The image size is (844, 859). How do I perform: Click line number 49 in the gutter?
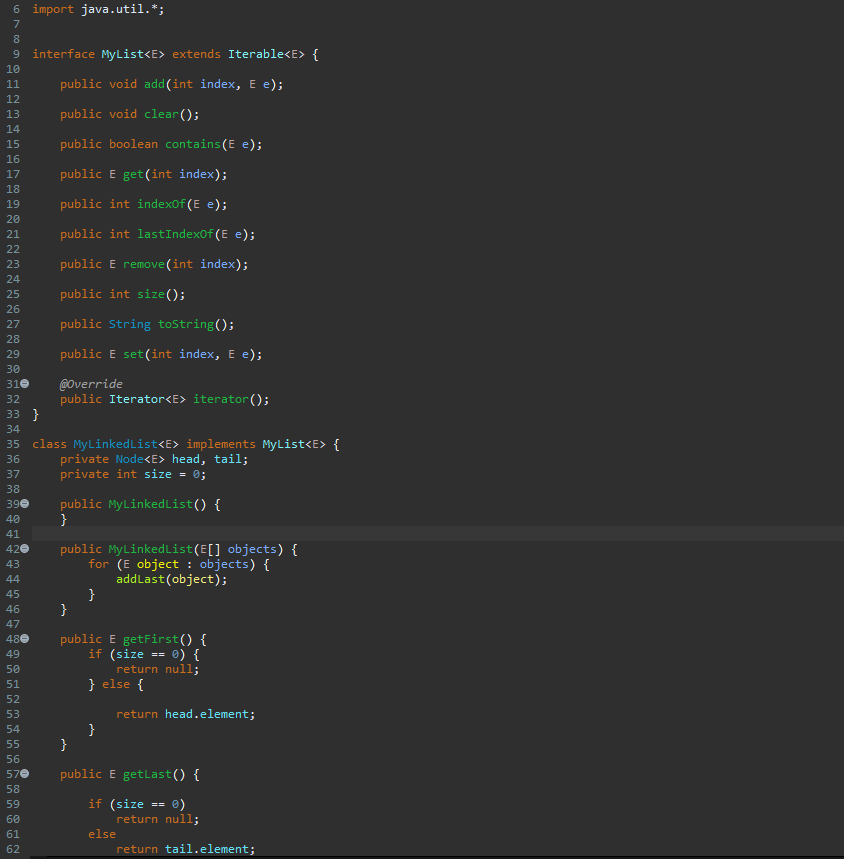point(12,653)
